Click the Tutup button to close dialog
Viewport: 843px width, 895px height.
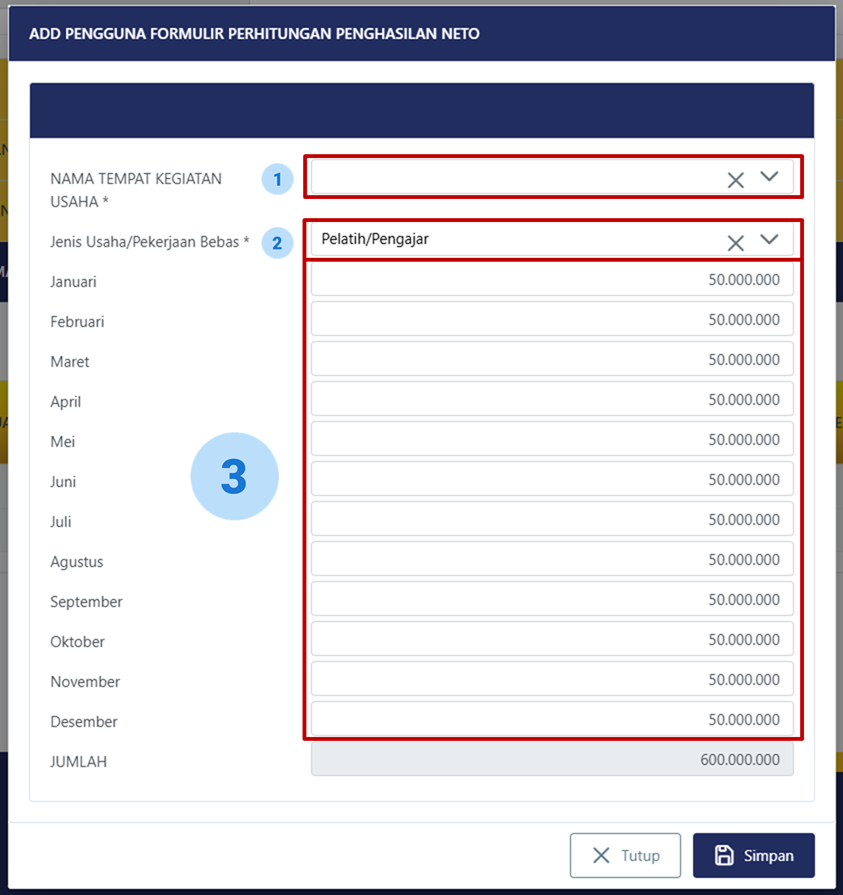coord(625,855)
